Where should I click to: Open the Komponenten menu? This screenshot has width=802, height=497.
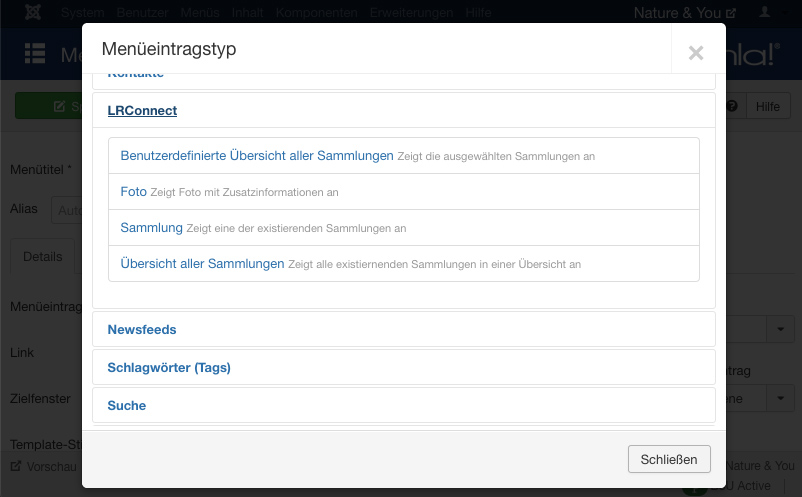[317, 12]
